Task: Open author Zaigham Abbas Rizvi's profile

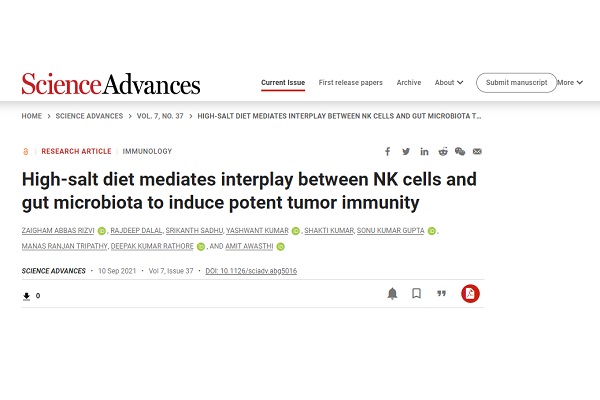Action: coord(57,231)
